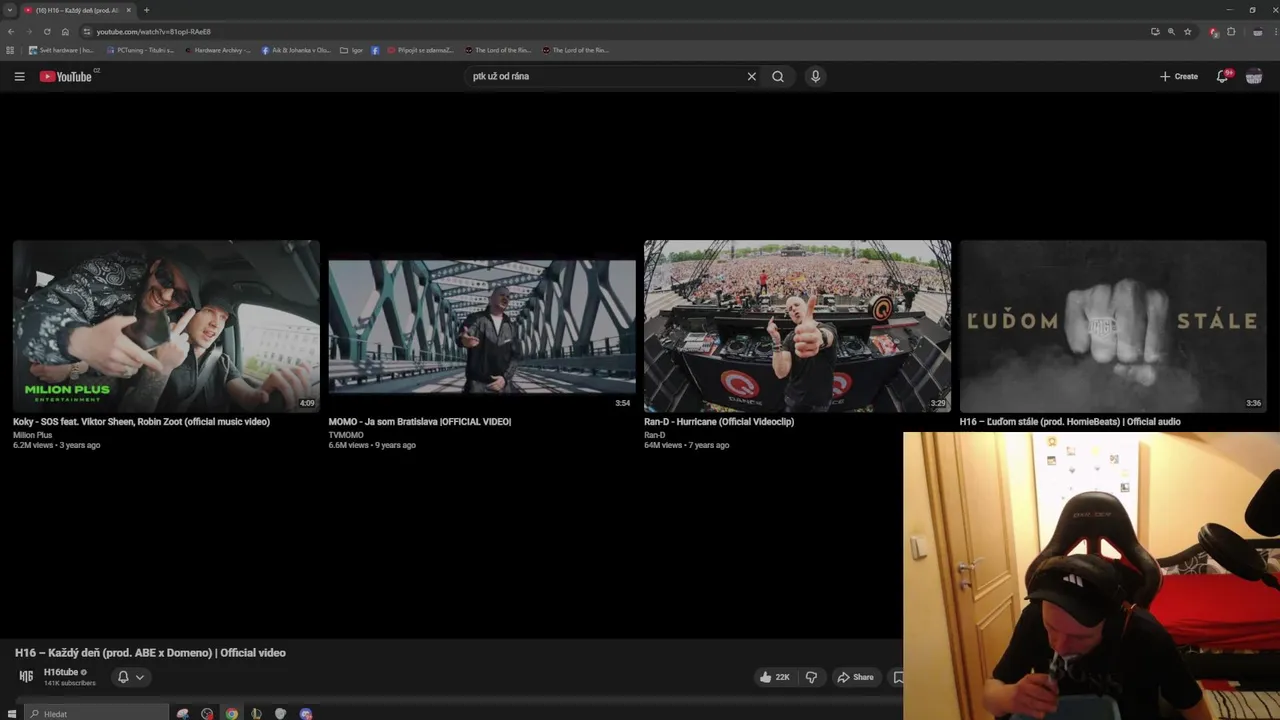Open the apps grid in bookmarks bar

[x=10, y=50]
